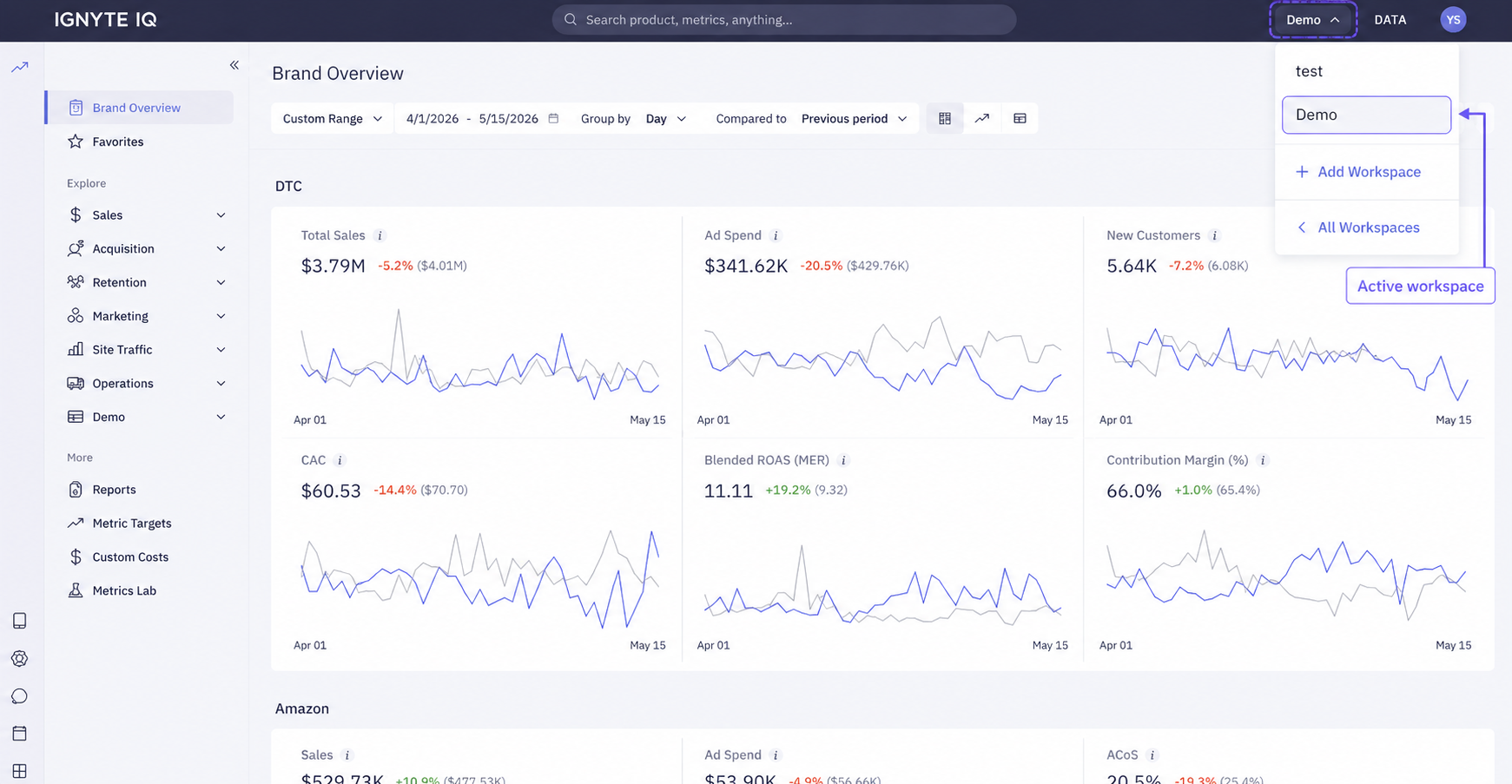
Task: Expand the Sales section in sidebar
Action: click(x=146, y=215)
